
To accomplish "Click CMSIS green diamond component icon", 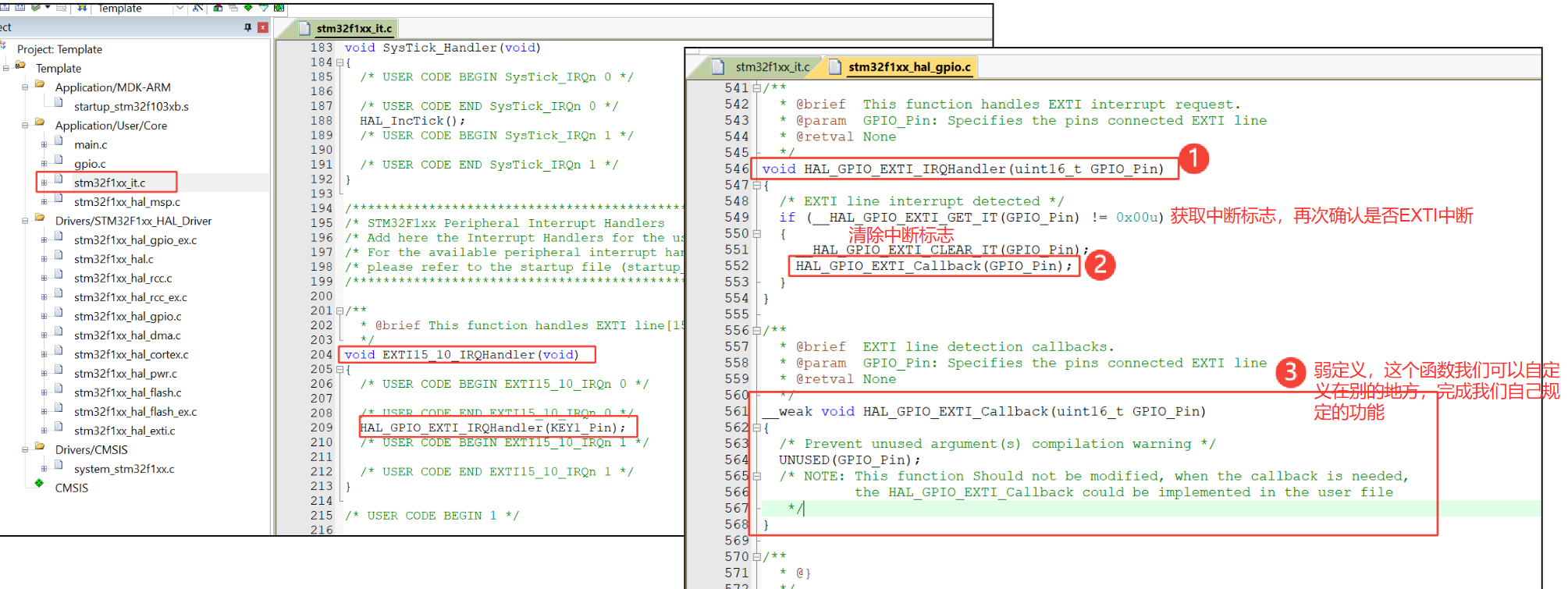I will pos(39,484).
